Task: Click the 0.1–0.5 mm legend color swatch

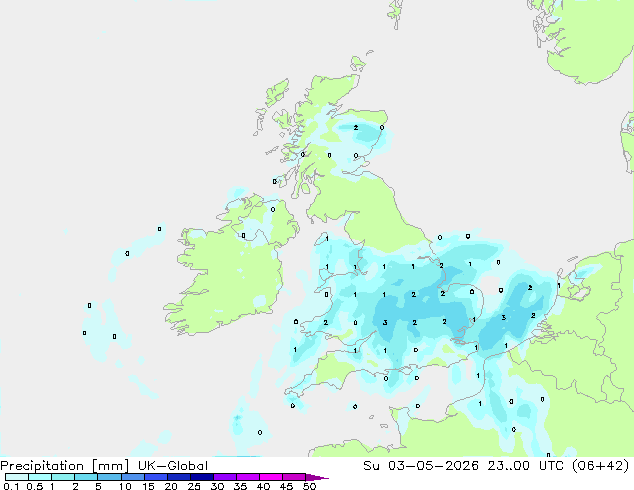Action: click(17, 477)
